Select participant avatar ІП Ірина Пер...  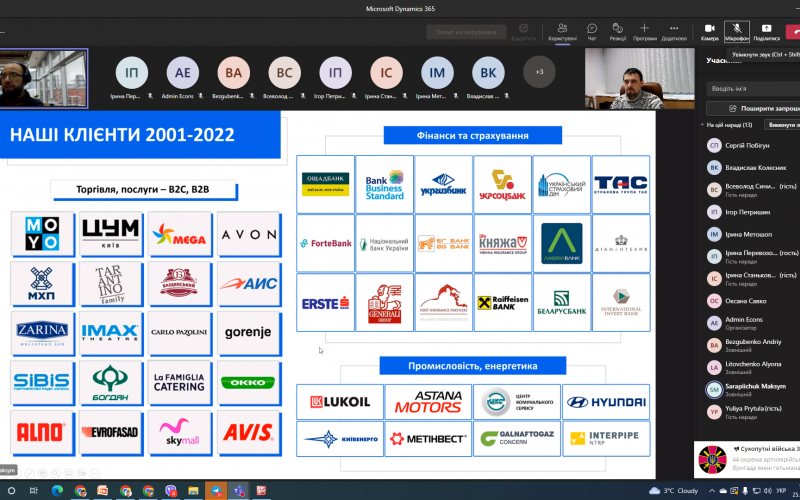(x=132, y=73)
